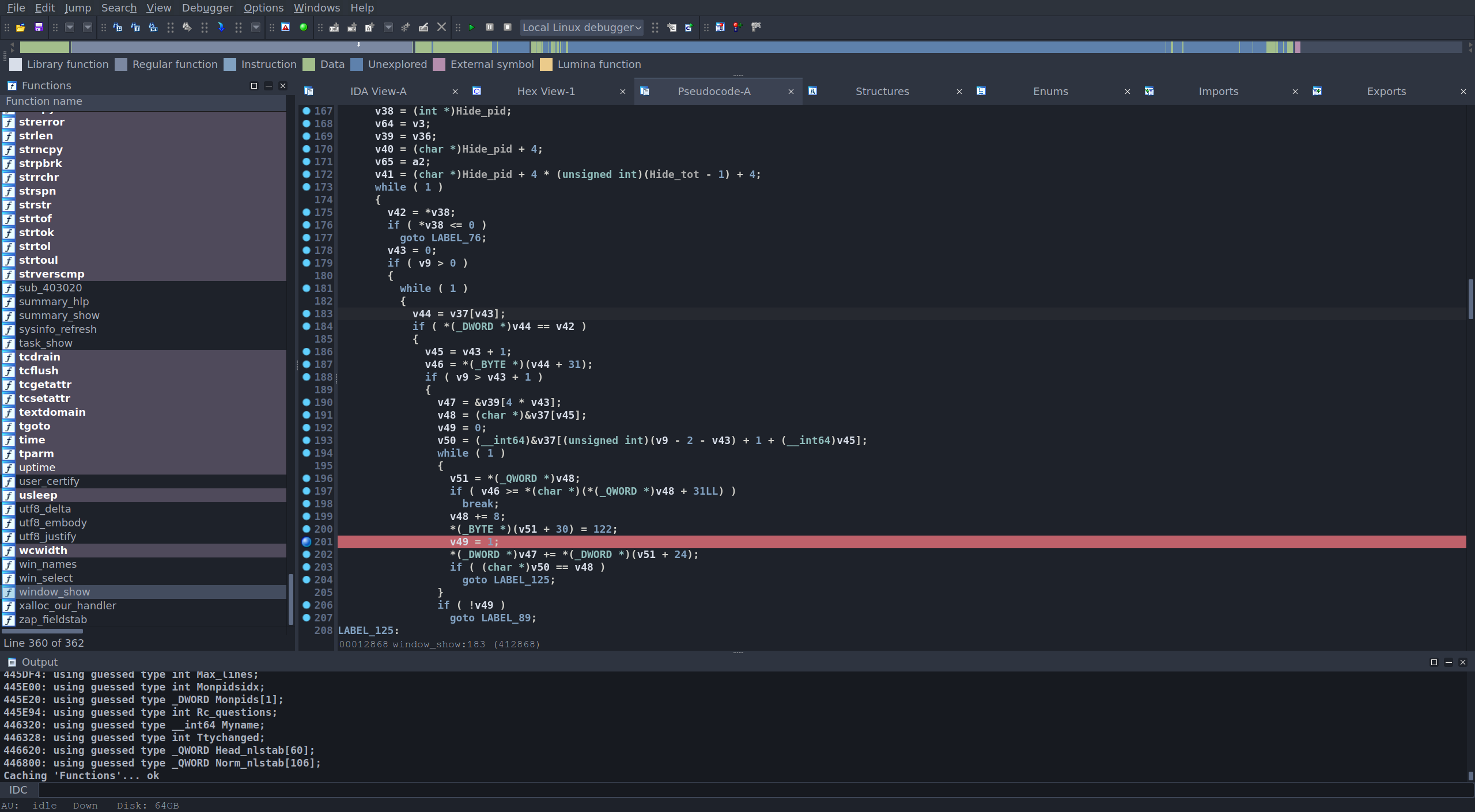Toggle breakpoint dot on line 201
Screen dimensions: 1475x812
pos(307,542)
